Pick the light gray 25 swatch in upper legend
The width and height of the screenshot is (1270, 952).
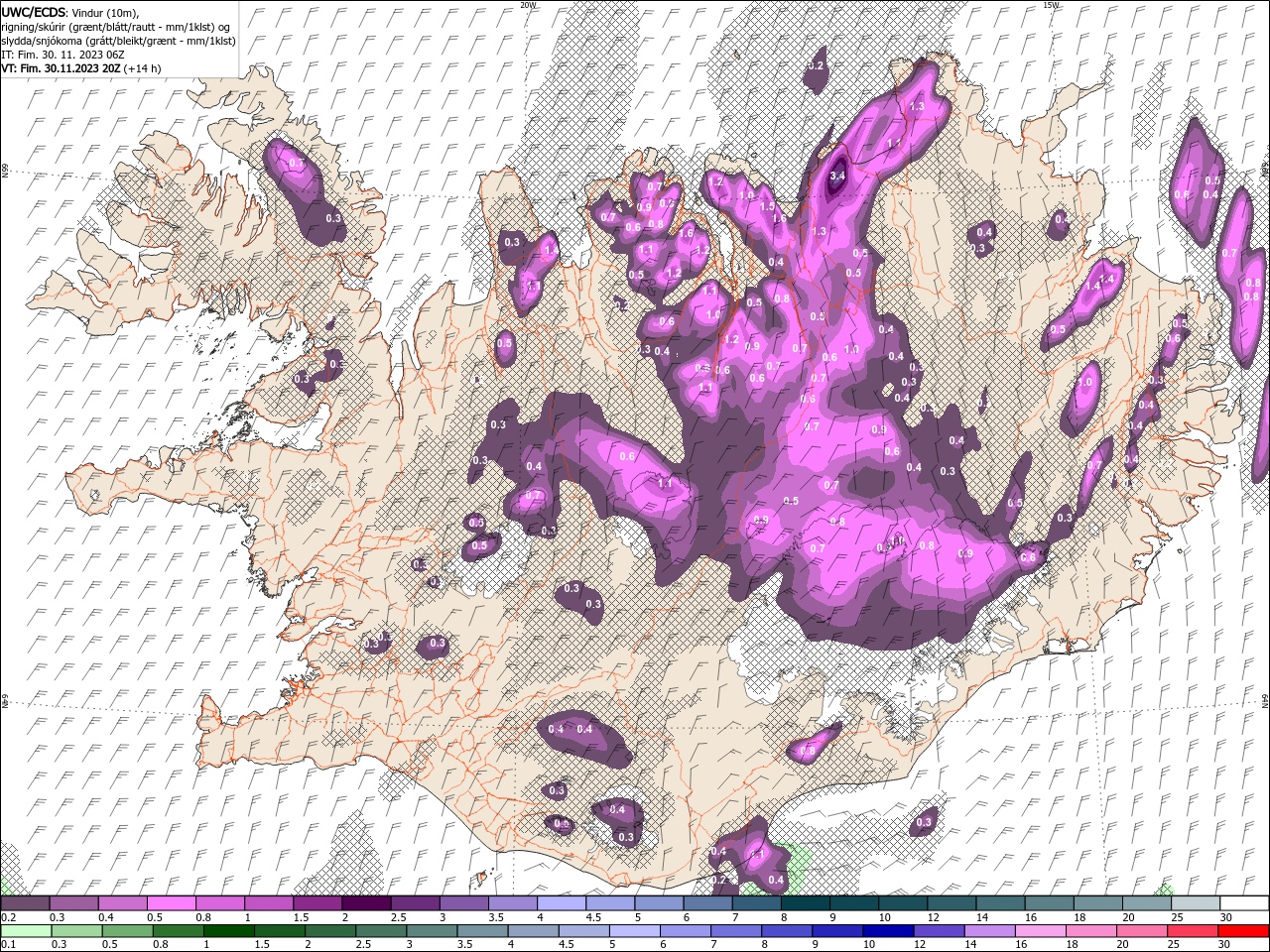[x=1196, y=903]
